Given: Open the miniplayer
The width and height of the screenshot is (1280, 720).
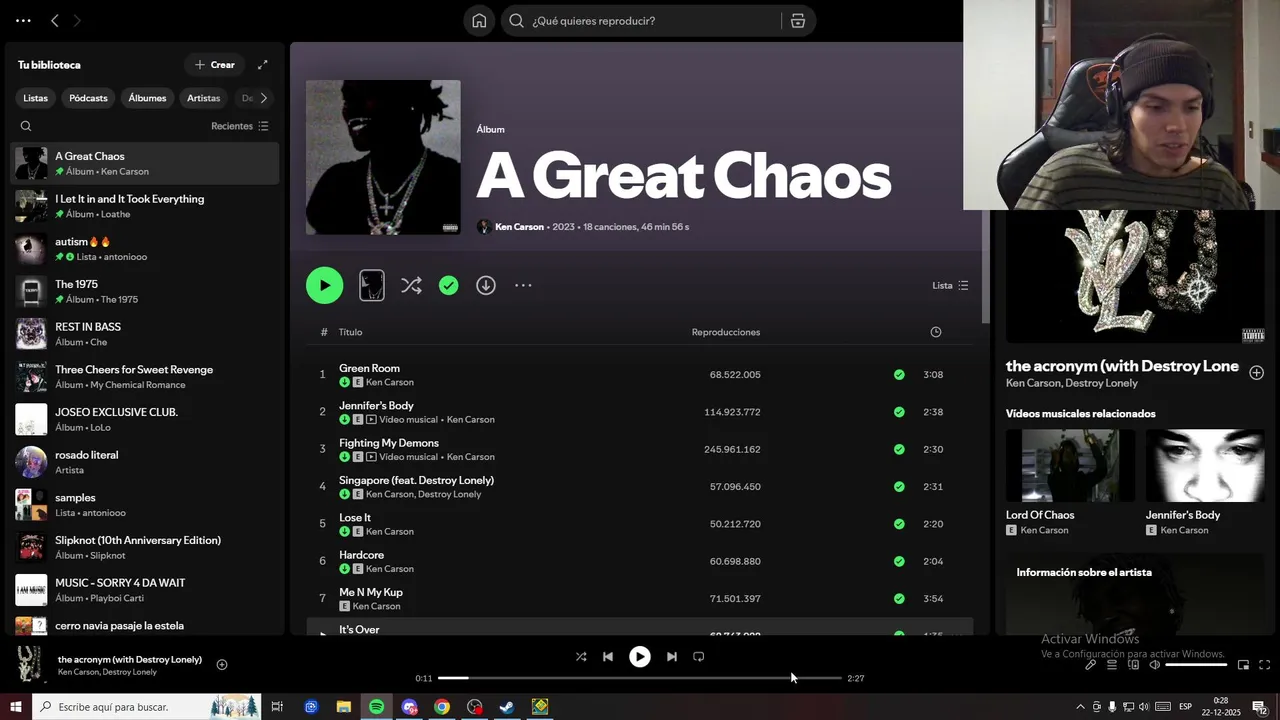Looking at the screenshot, I should point(1243,665).
